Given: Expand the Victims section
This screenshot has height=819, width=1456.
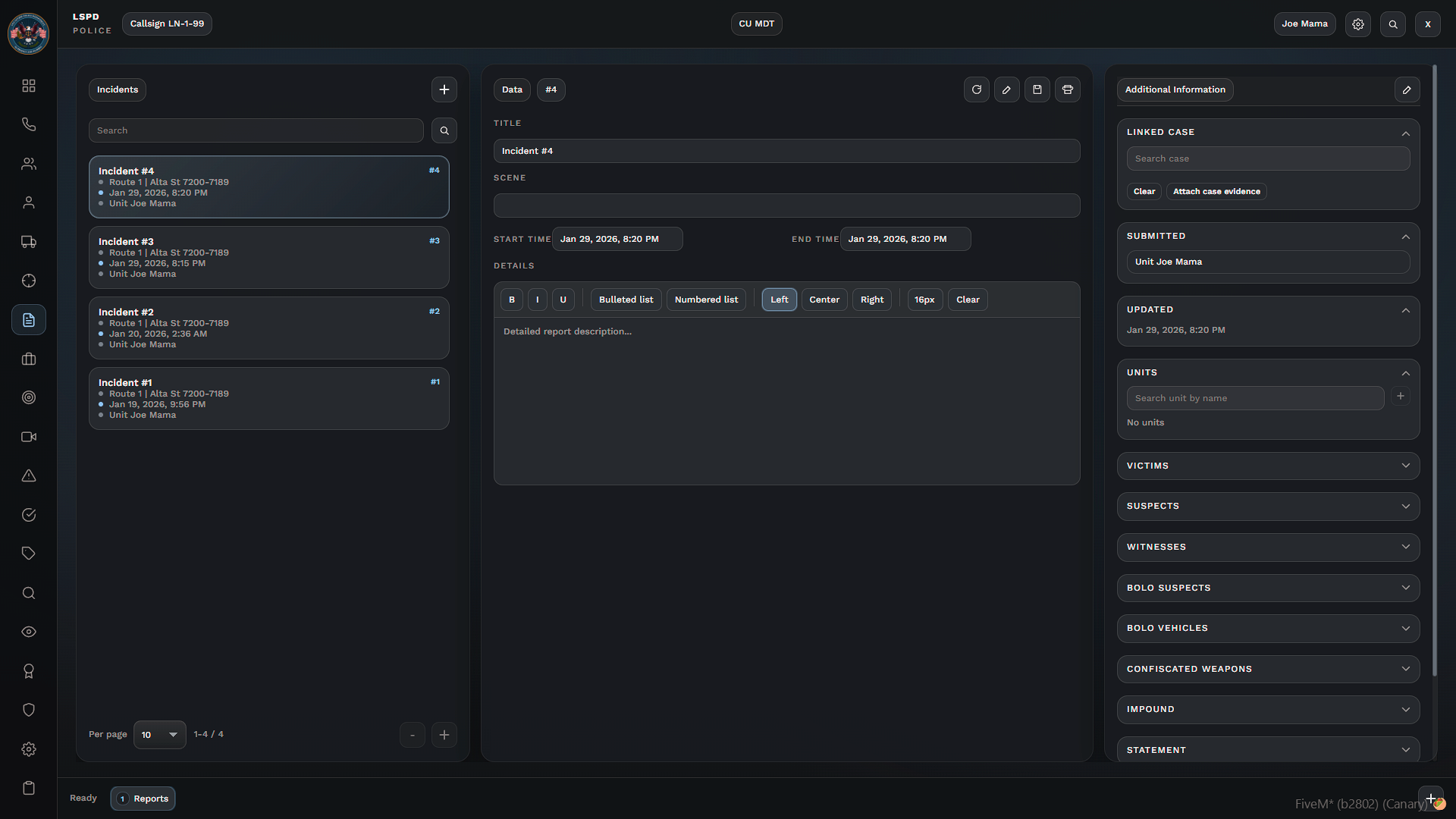Looking at the screenshot, I should tap(1267, 466).
